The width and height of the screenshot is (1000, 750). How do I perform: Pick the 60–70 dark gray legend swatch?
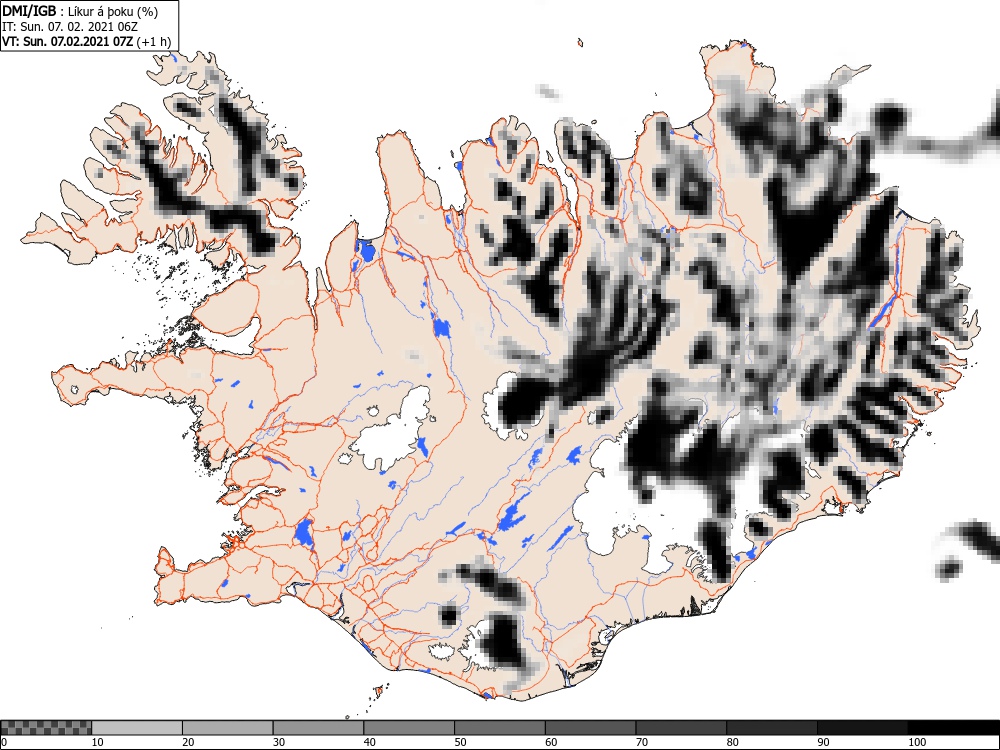point(591,728)
